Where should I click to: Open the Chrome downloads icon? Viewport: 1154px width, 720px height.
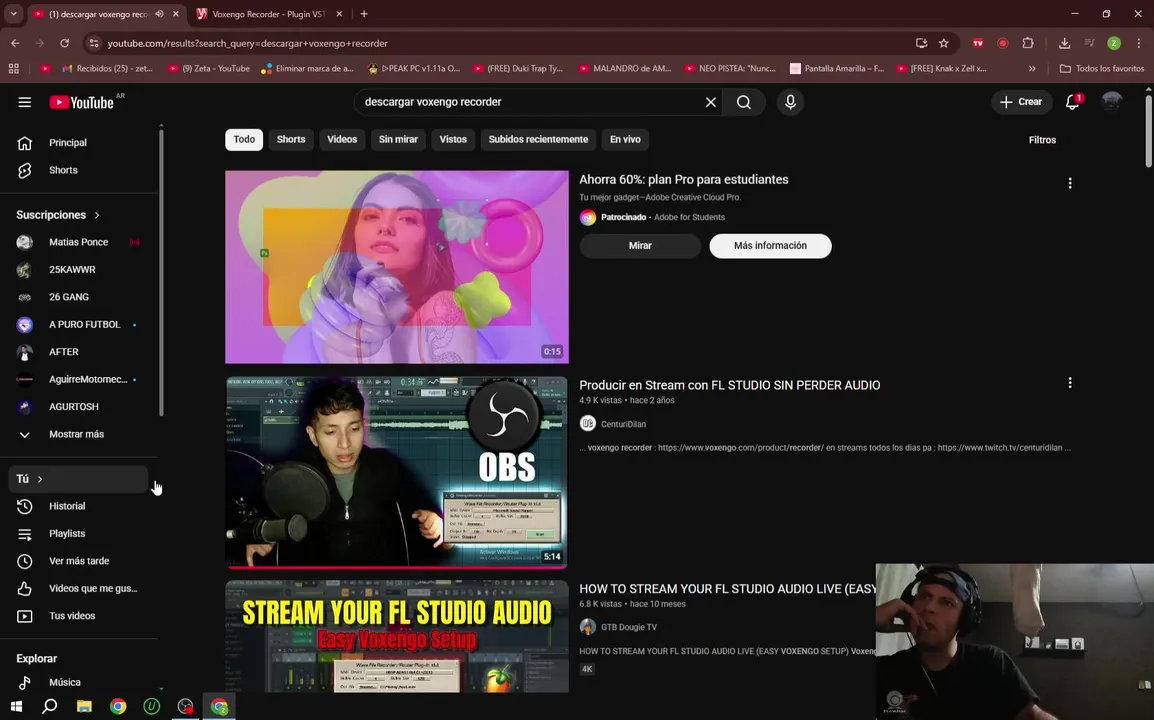tap(1064, 43)
